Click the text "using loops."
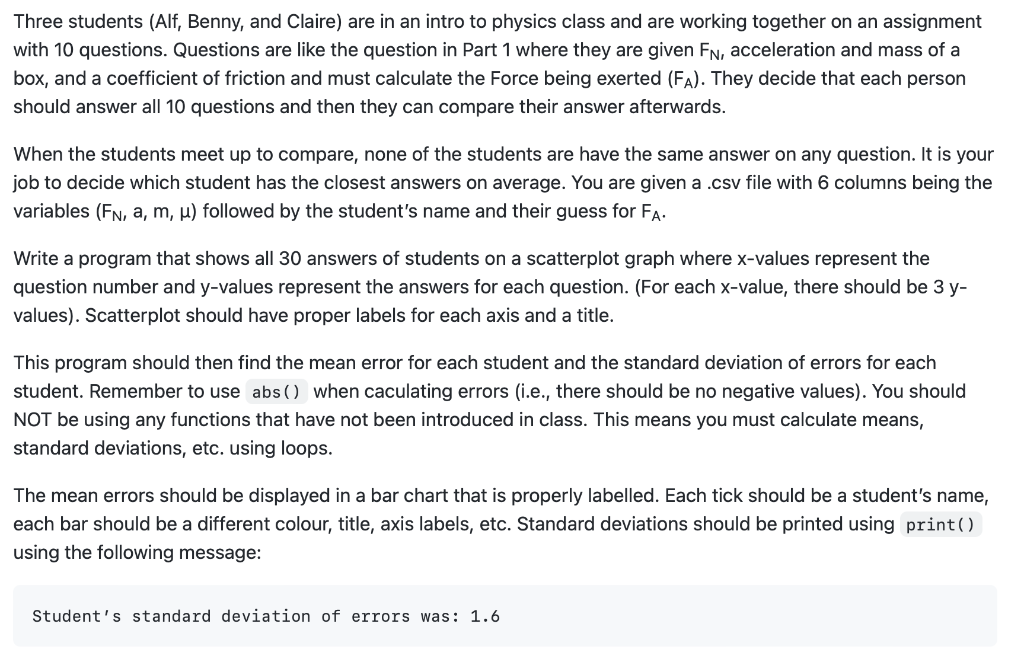 [x=280, y=449]
